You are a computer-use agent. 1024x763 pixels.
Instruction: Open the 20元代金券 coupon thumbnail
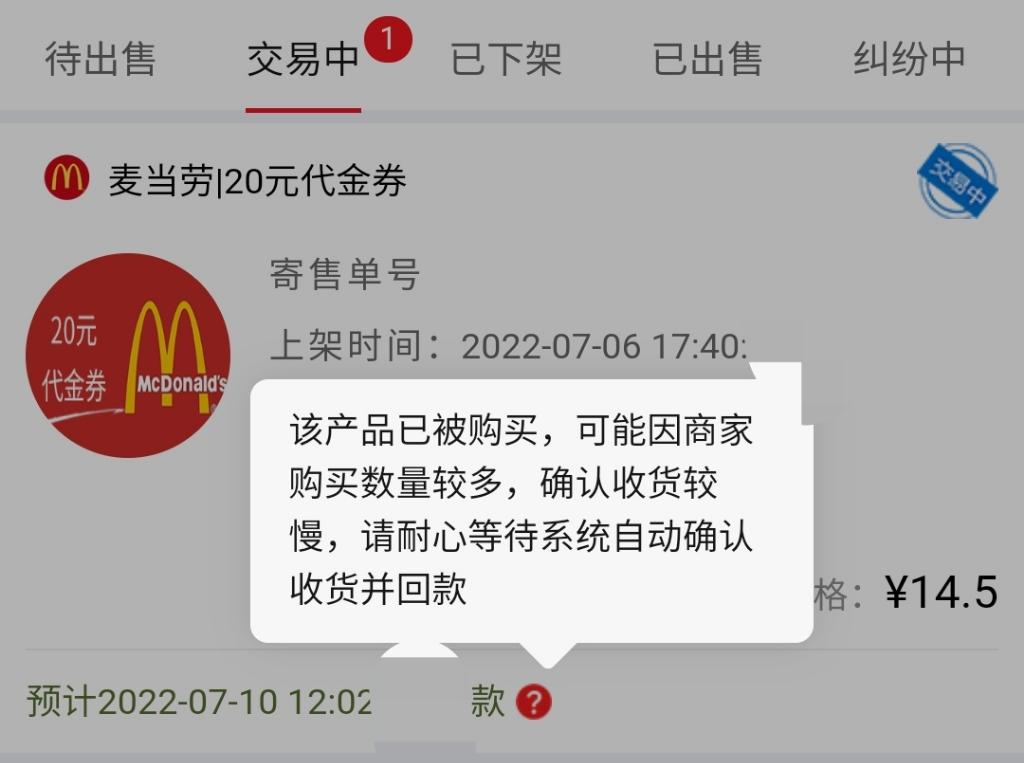click(128, 355)
